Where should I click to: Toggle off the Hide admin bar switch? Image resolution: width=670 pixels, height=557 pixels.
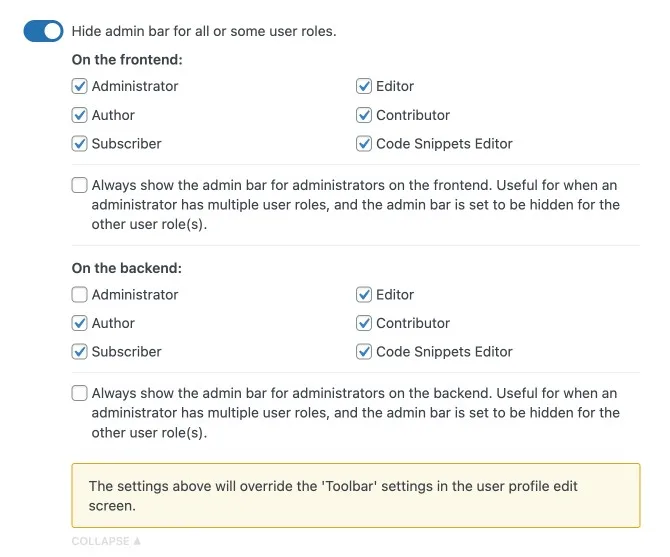(43, 31)
